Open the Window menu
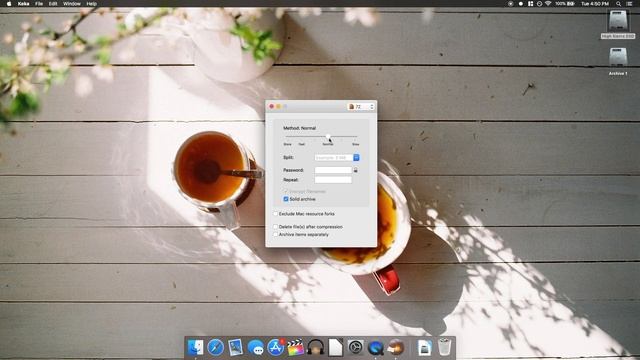Screen dimensions: 640x360 pyautogui.click(x=72, y=4)
